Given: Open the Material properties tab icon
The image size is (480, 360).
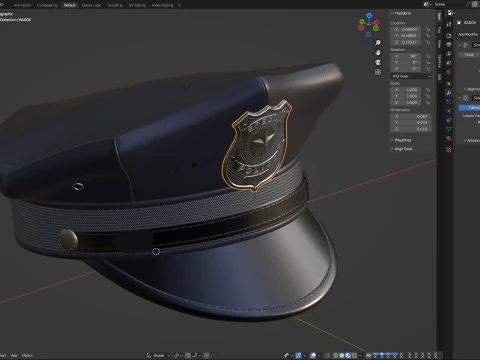Looking at the screenshot, I should point(449,138).
